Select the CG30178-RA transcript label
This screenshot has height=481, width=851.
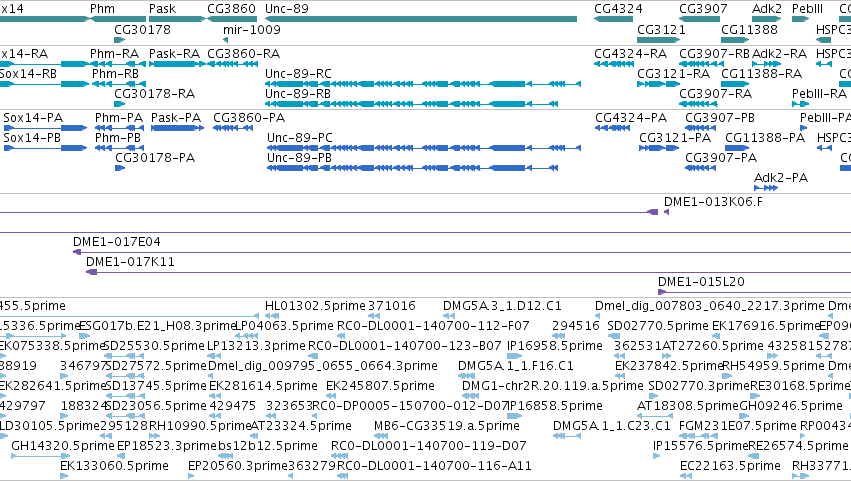(x=155, y=93)
